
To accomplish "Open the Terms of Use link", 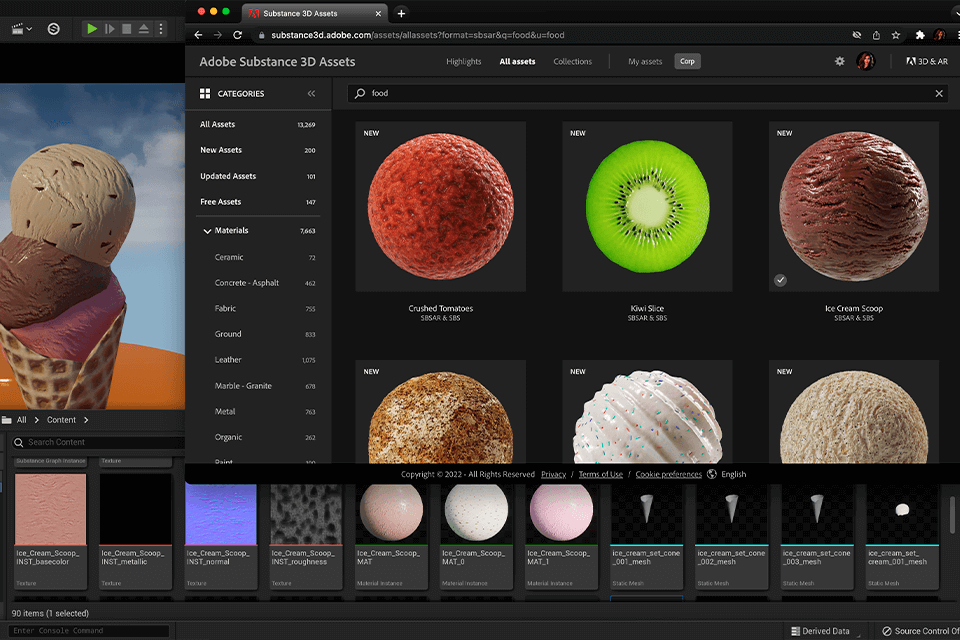I will (600, 474).
